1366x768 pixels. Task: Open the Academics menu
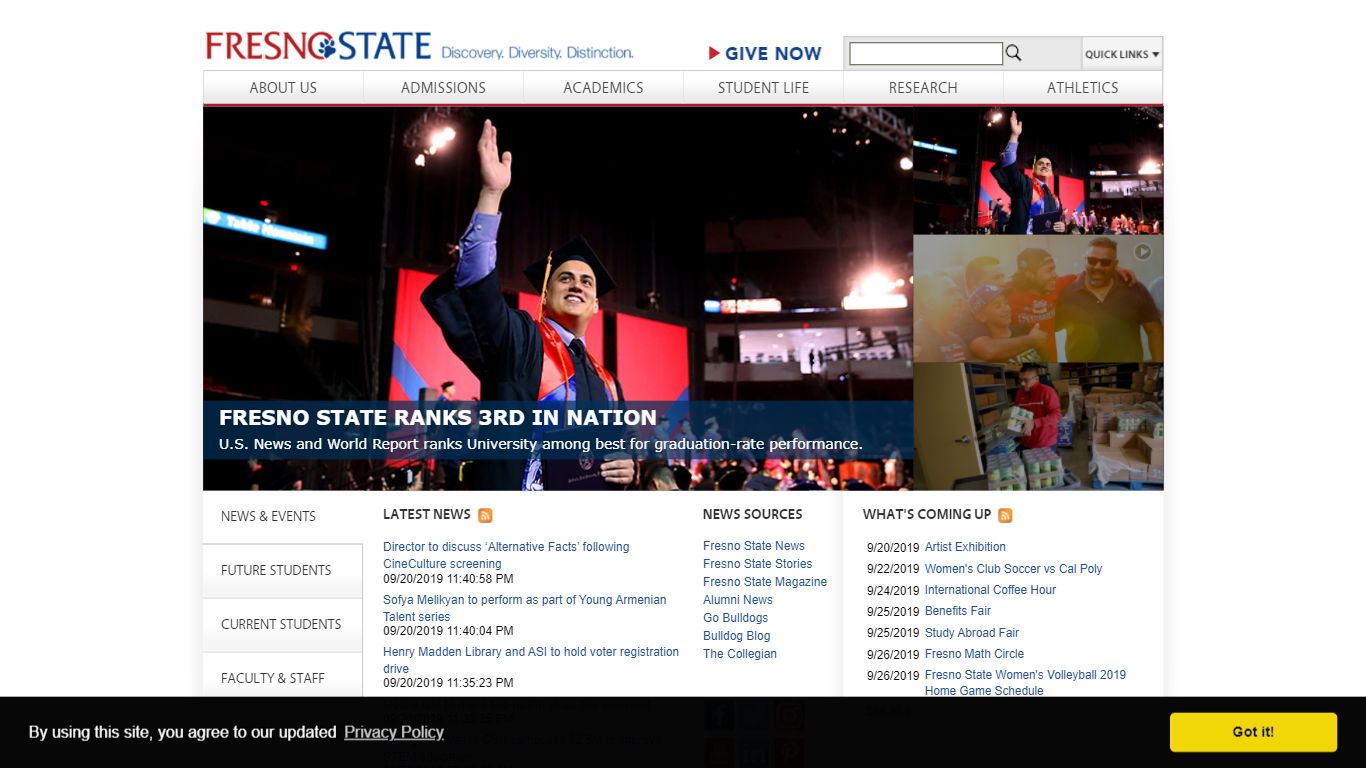pyautogui.click(x=603, y=88)
